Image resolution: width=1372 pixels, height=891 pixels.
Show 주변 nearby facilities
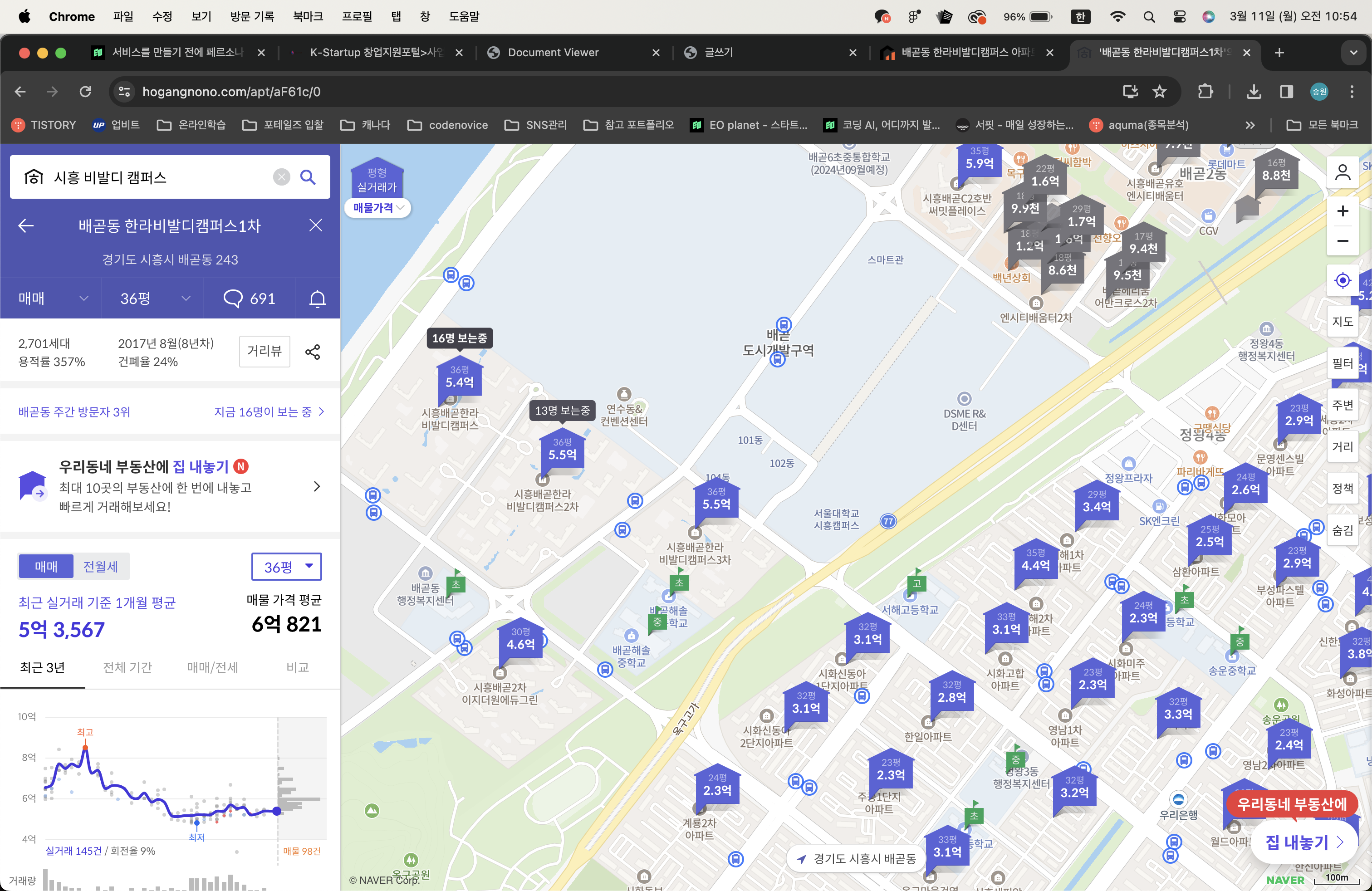1343,405
